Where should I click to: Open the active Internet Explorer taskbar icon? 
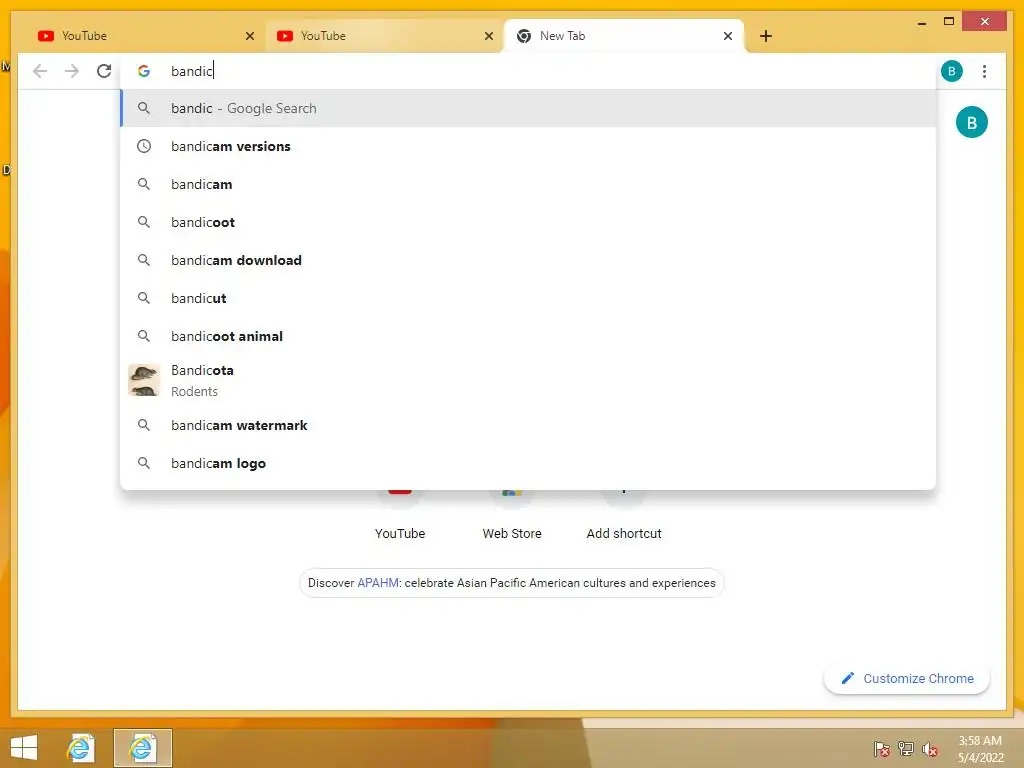click(x=143, y=748)
